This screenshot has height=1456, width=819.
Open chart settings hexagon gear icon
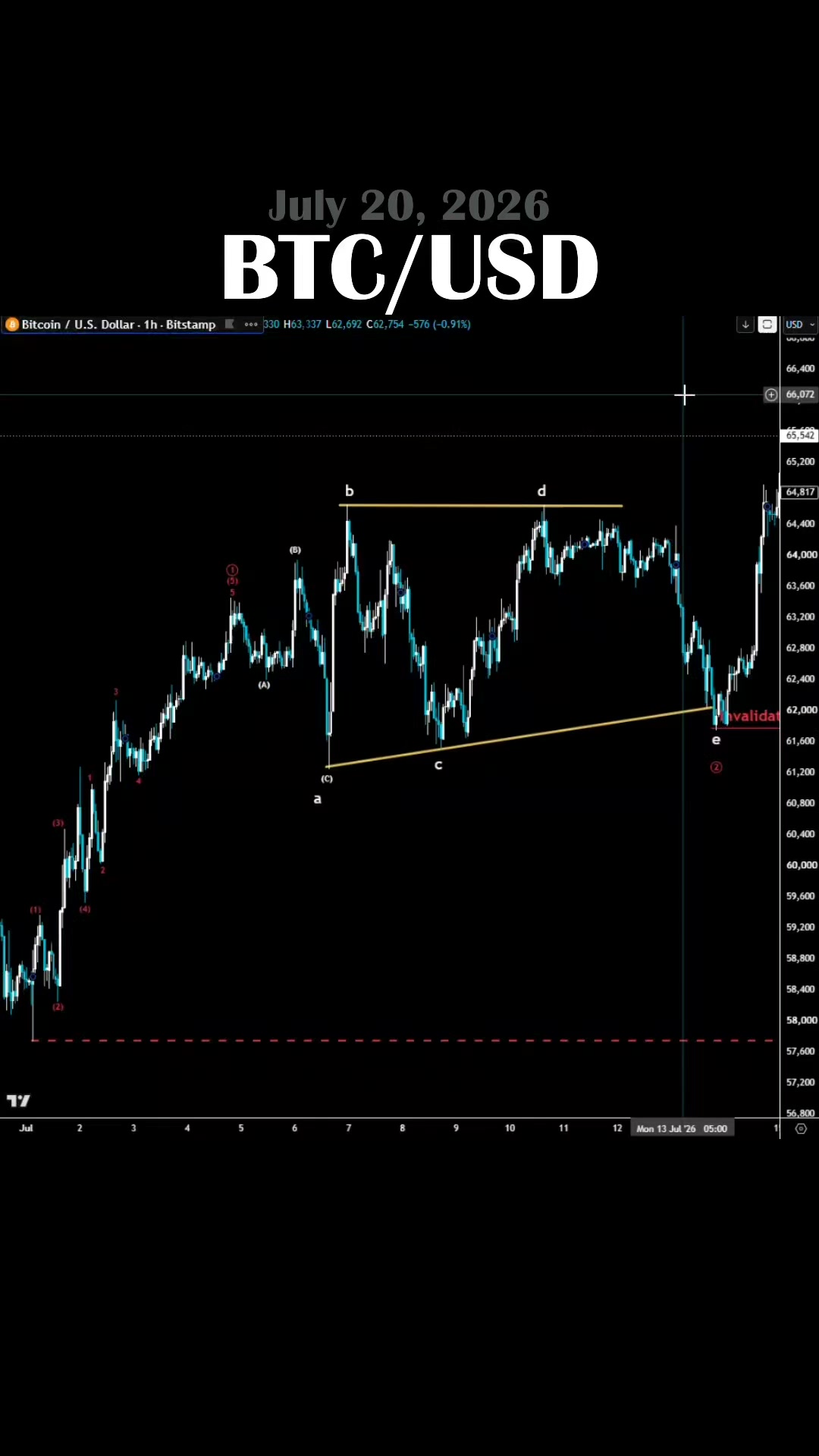801,1128
